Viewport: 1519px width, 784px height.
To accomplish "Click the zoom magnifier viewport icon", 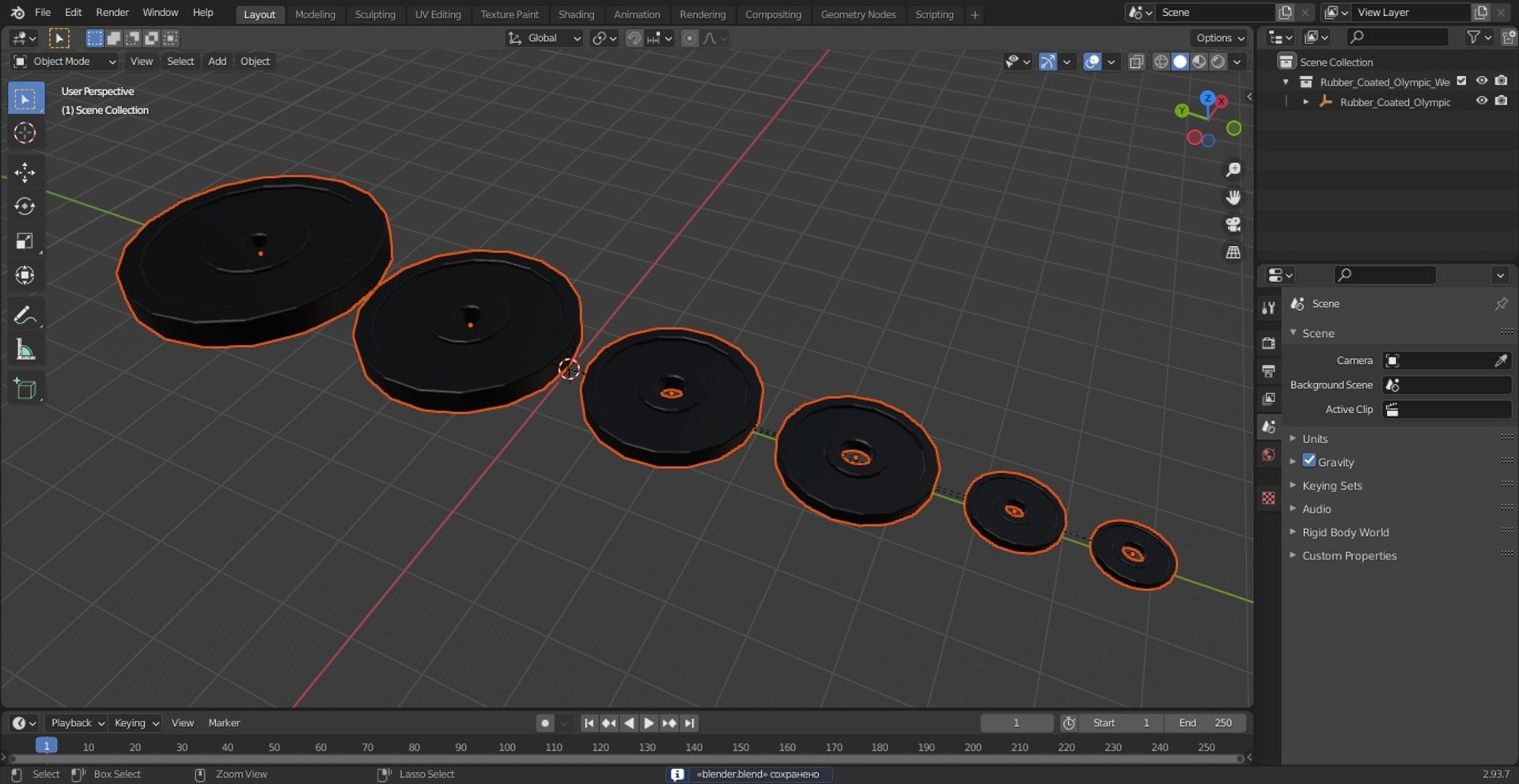I will [x=1233, y=169].
